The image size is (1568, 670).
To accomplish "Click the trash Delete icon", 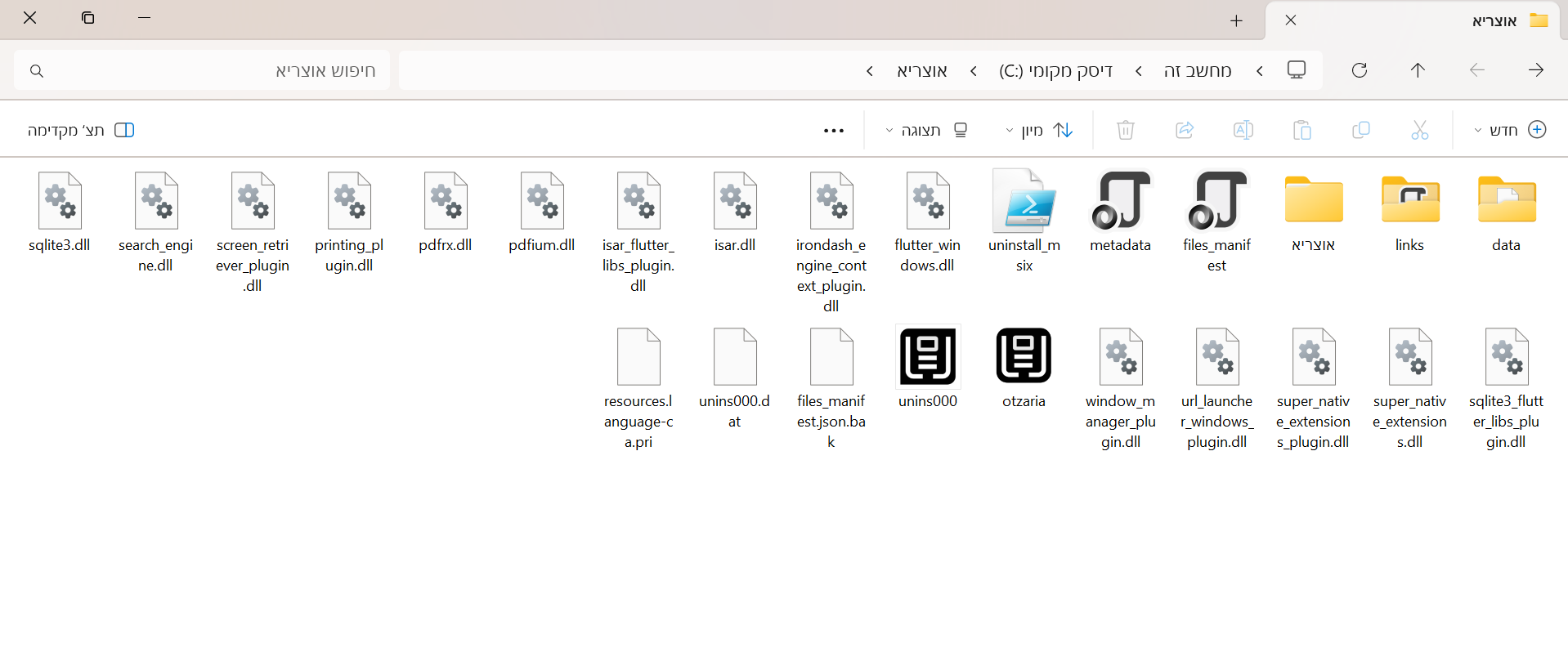I will coord(1125,130).
